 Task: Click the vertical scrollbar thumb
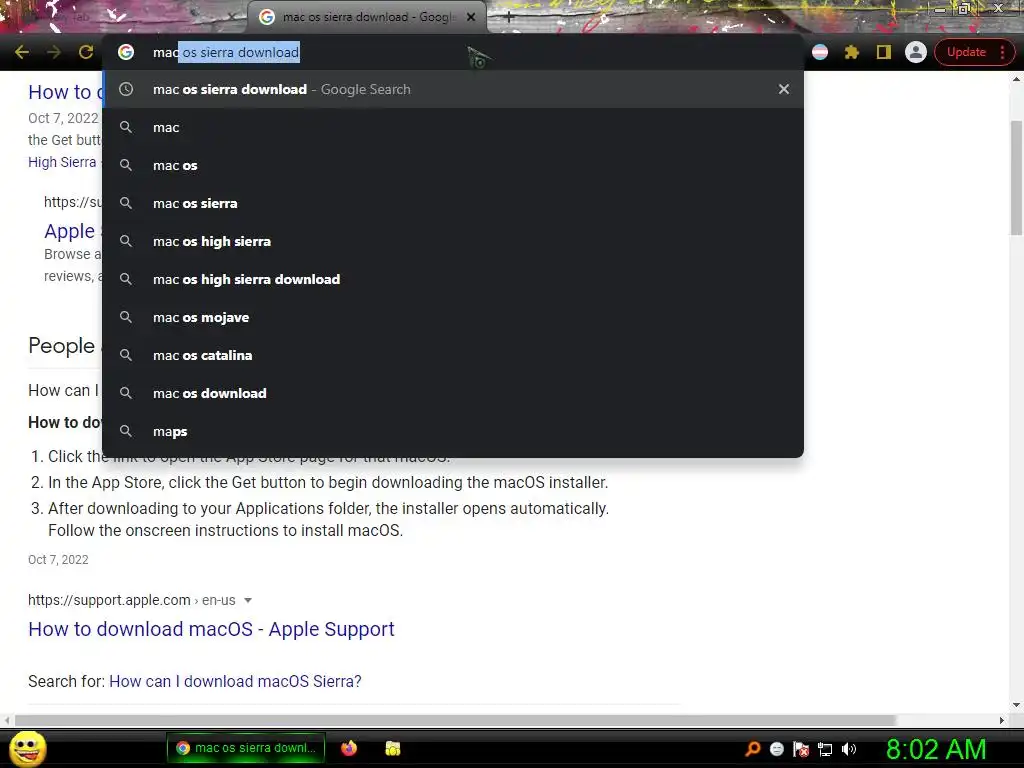click(1016, 176)
